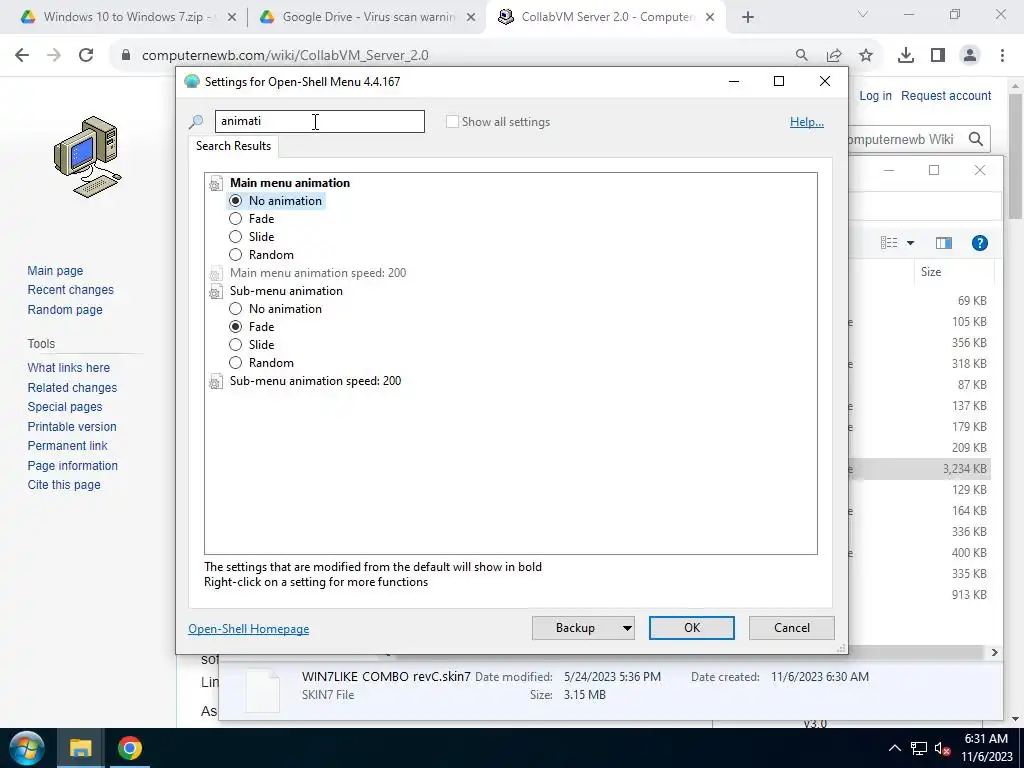The image size is (1024, 768).
Task: Expand the hidden tray icons chevron
Action: point(895,748)
